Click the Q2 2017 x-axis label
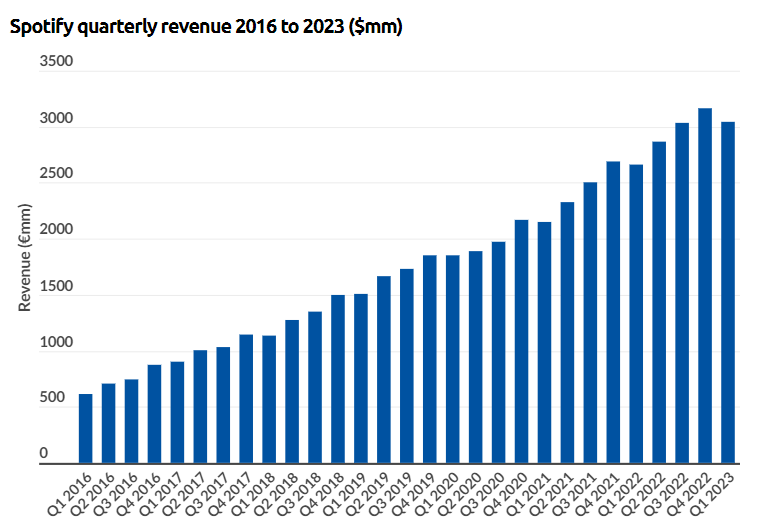Screen dimensions: 775x532 184,494
